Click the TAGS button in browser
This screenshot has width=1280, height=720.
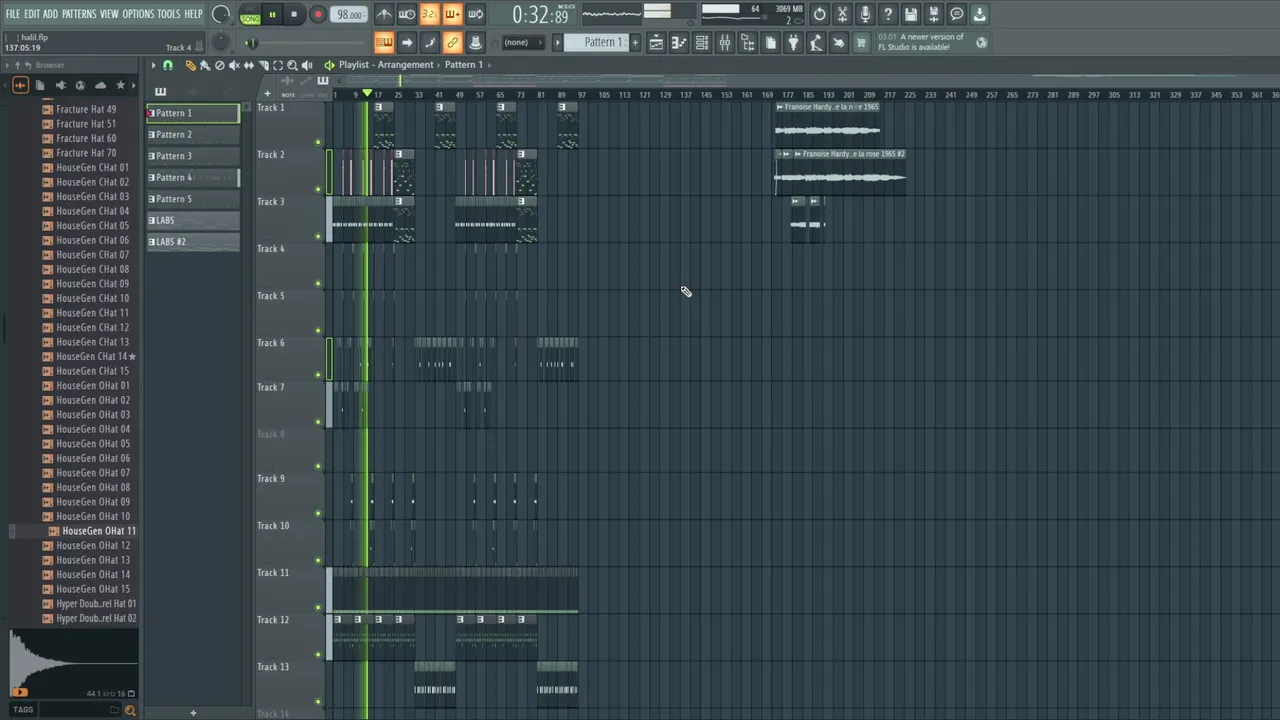(23, 710)
